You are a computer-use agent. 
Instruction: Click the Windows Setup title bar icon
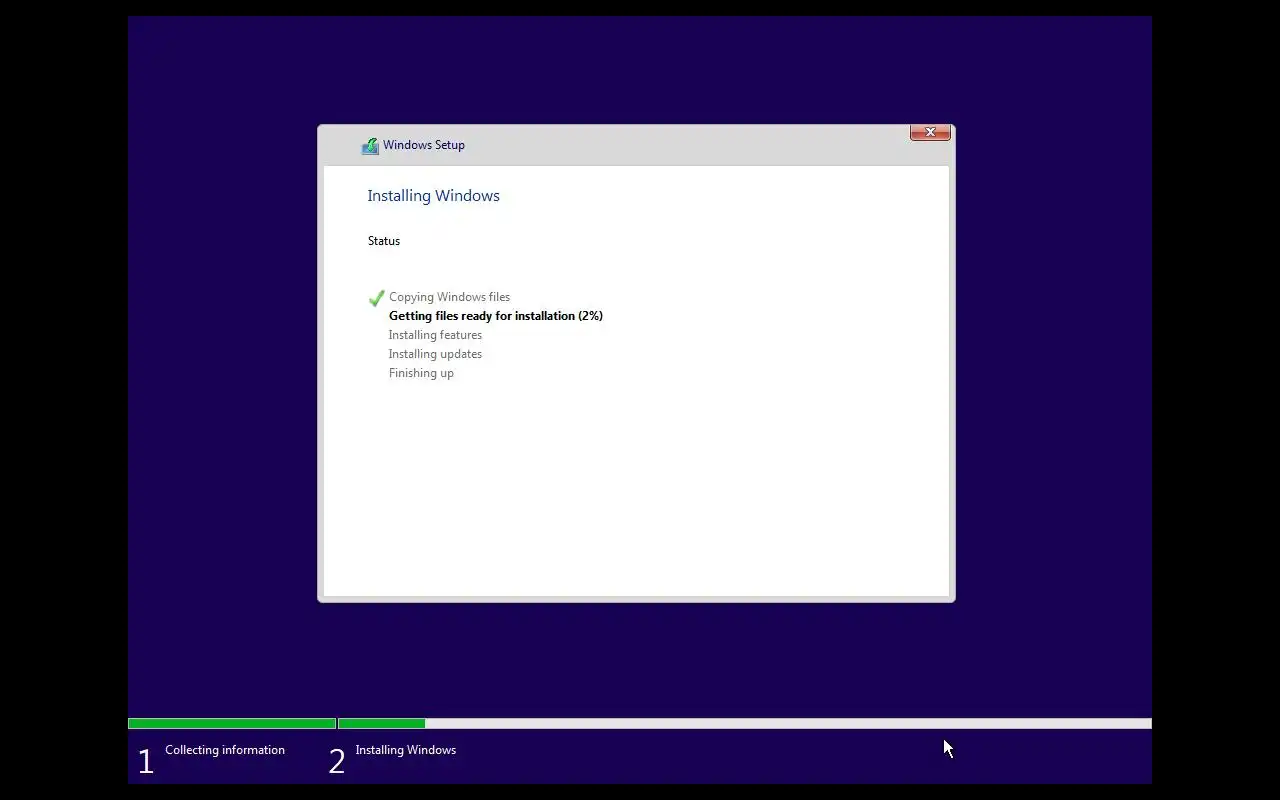[x=370, y=146]
